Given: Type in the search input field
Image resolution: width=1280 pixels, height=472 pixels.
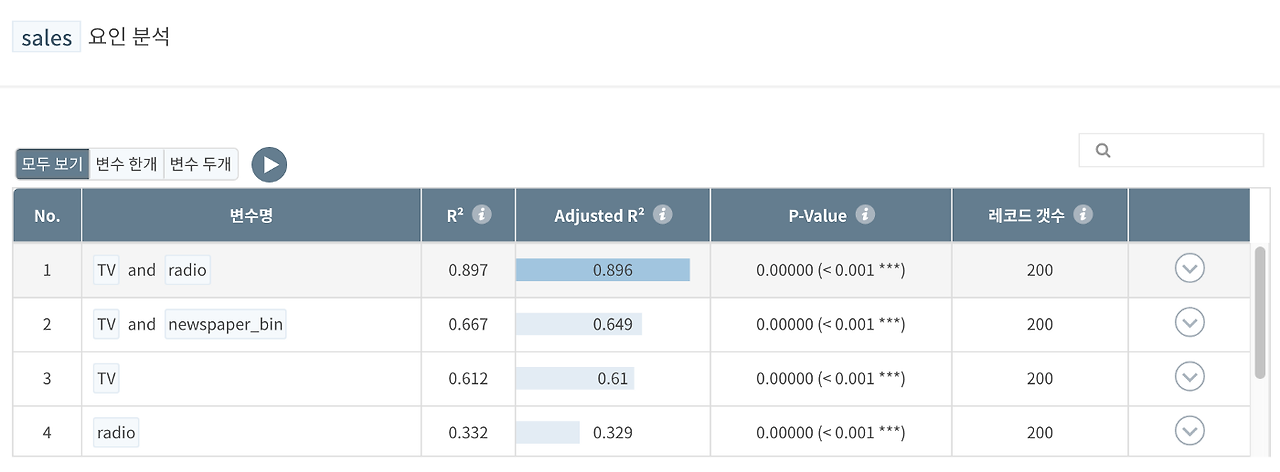Looking at the screenshot, I should click(1182, 150).
